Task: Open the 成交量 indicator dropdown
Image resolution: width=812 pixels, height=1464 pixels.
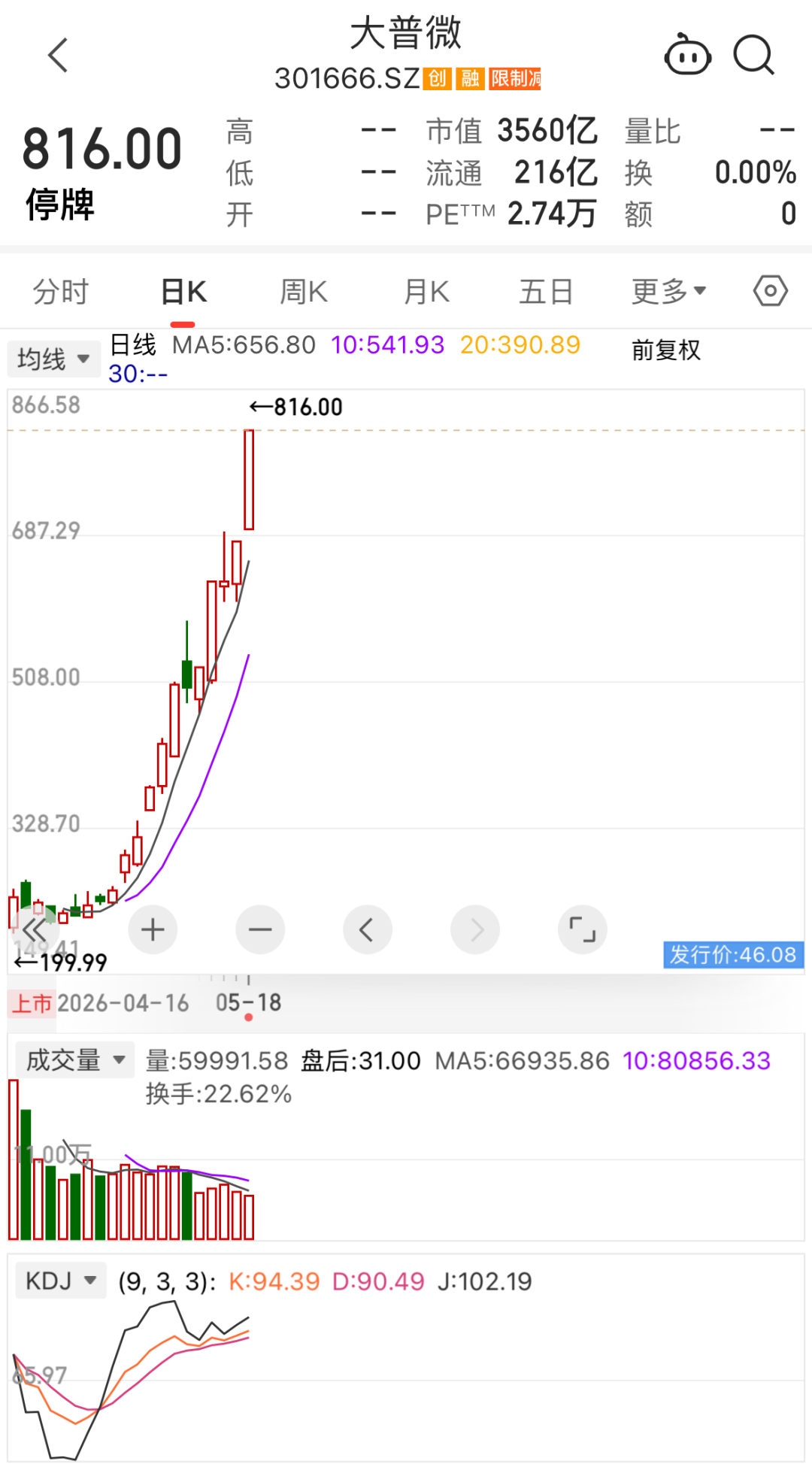Action: click(x=75, y=1060)
